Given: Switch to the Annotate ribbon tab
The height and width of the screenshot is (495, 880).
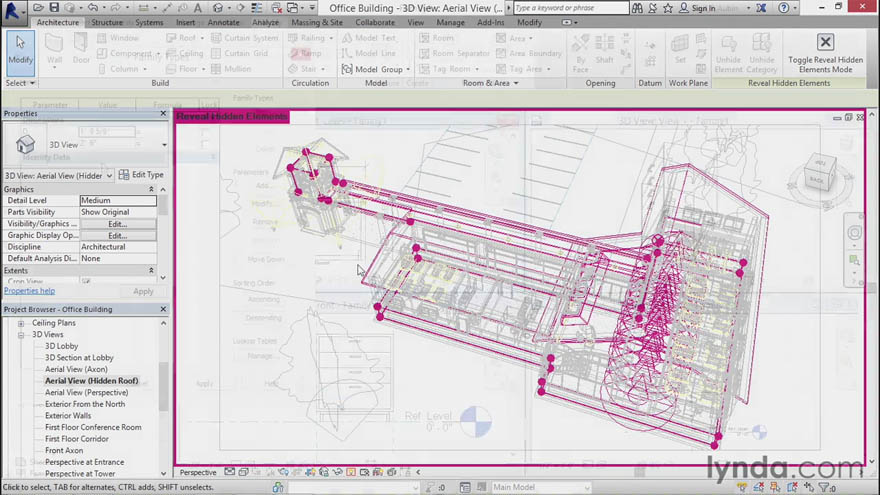Looking at the screenshot, I should (223, 22).
